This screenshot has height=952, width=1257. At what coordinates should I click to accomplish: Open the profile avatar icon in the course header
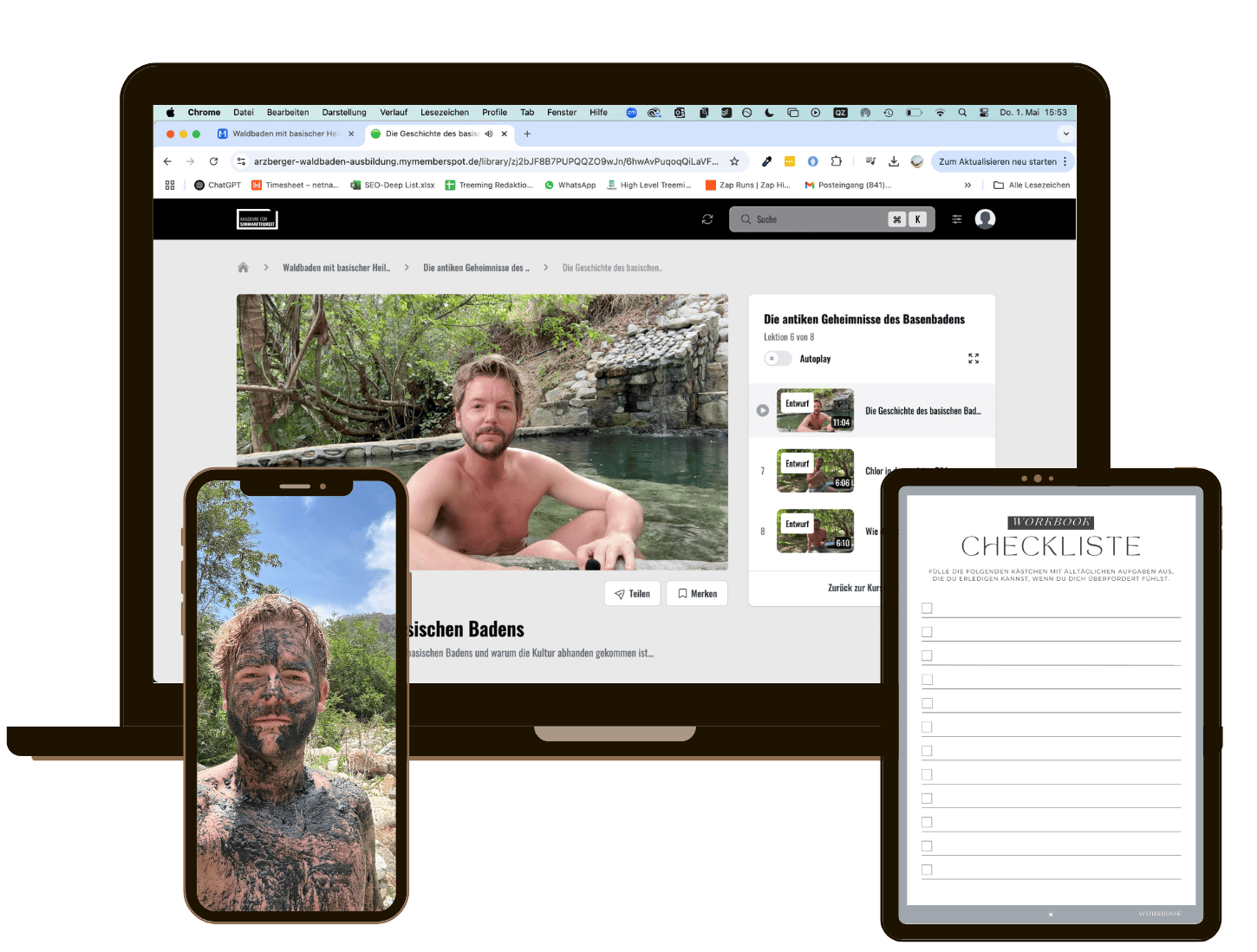[985, 218]
